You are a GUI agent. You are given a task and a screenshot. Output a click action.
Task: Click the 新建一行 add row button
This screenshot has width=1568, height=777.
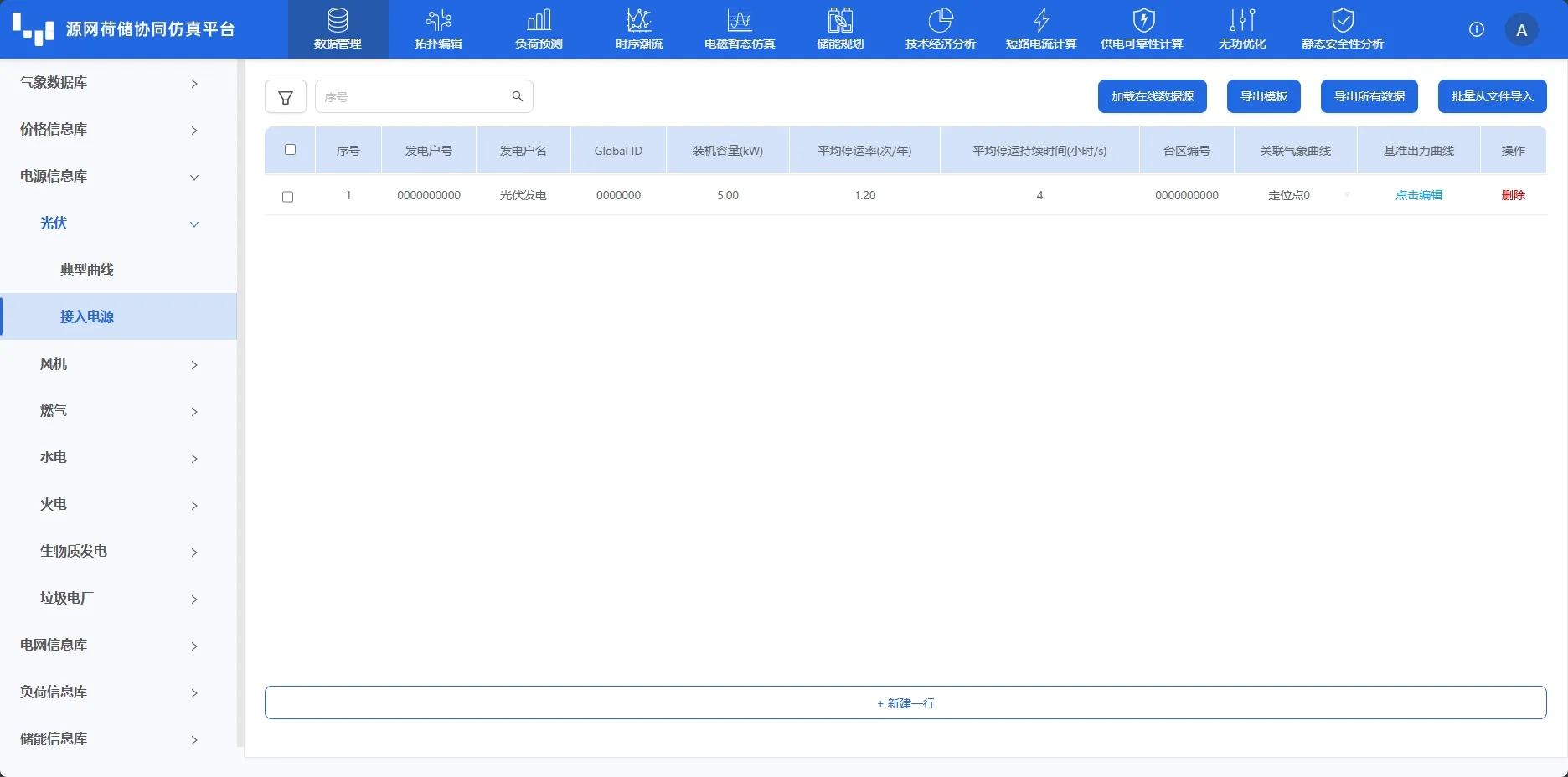click(x=905, y=702)
